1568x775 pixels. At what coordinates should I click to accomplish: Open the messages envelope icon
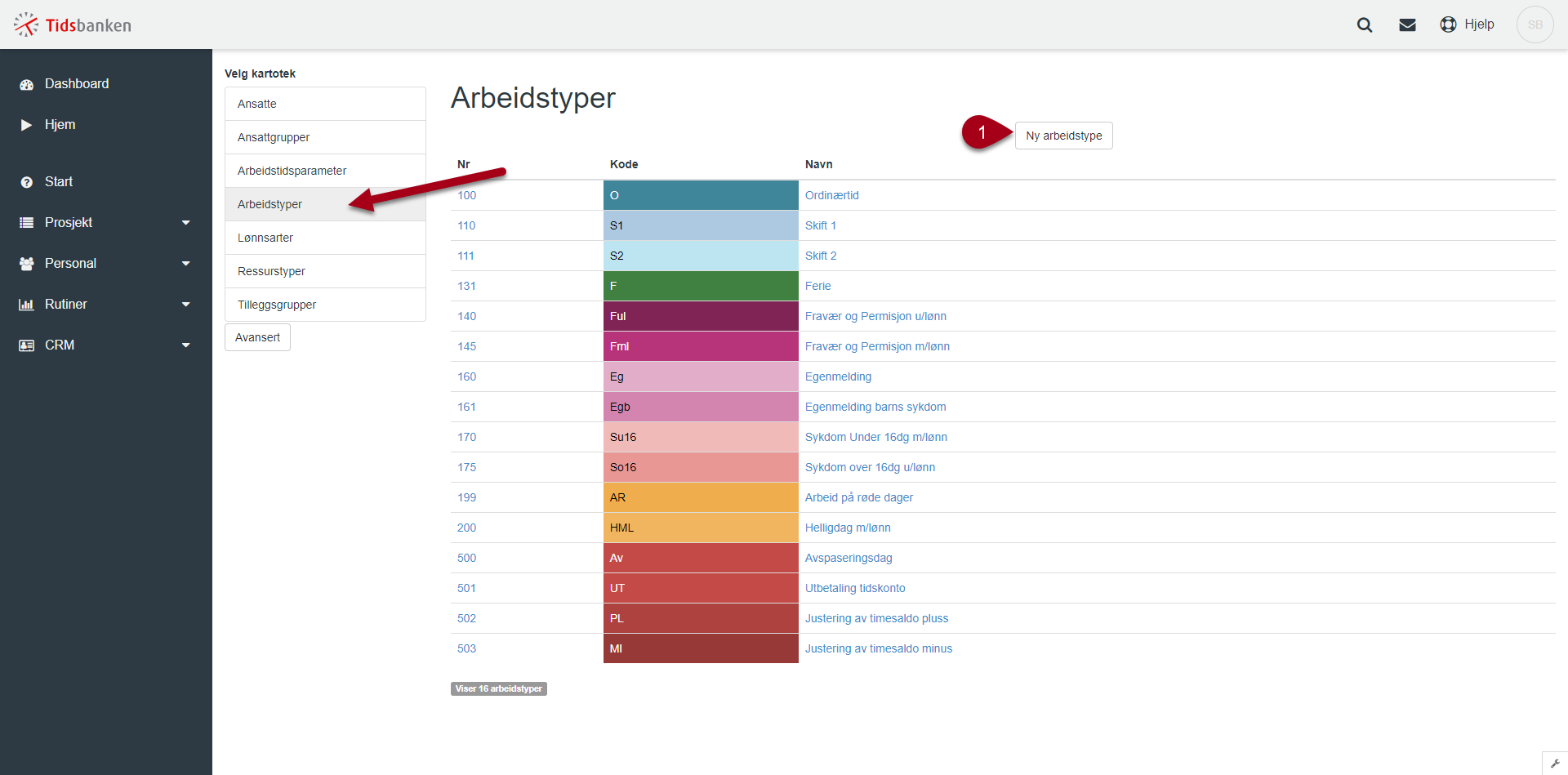coord(1407,24)
